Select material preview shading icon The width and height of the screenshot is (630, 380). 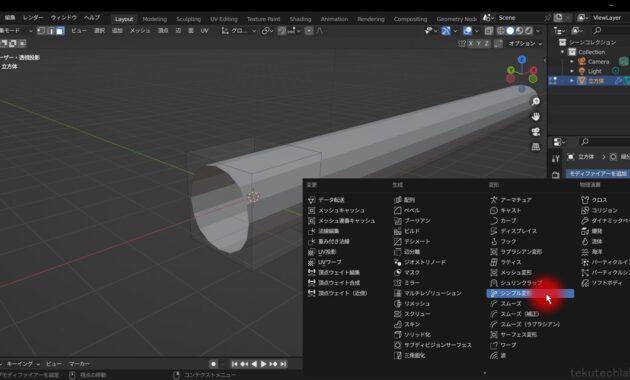[520, 31]
